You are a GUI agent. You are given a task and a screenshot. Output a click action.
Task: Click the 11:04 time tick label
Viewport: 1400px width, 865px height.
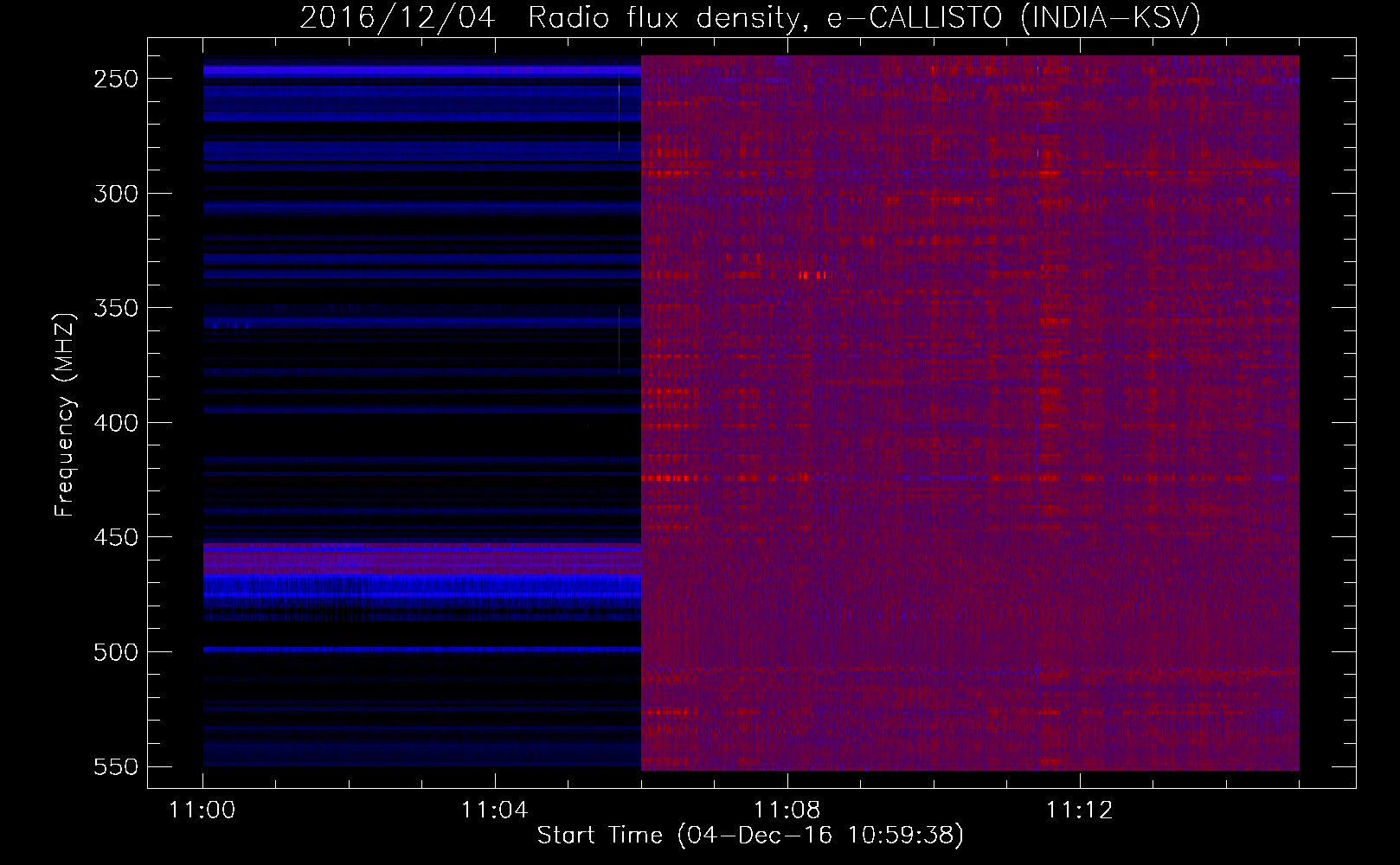click(x=495, y=810)
